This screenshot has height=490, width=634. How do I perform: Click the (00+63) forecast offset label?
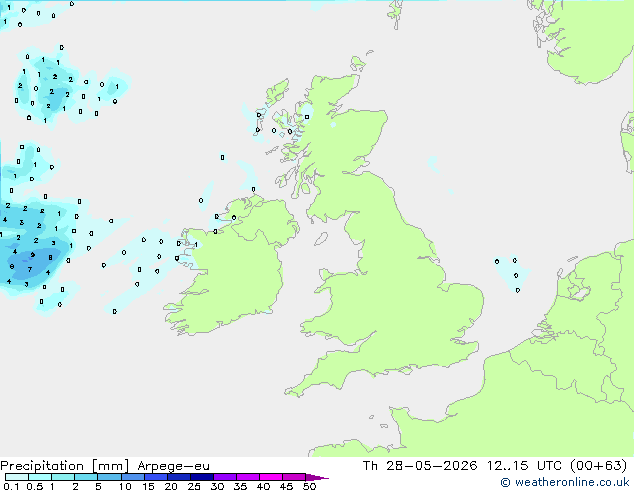pos(598,466)
